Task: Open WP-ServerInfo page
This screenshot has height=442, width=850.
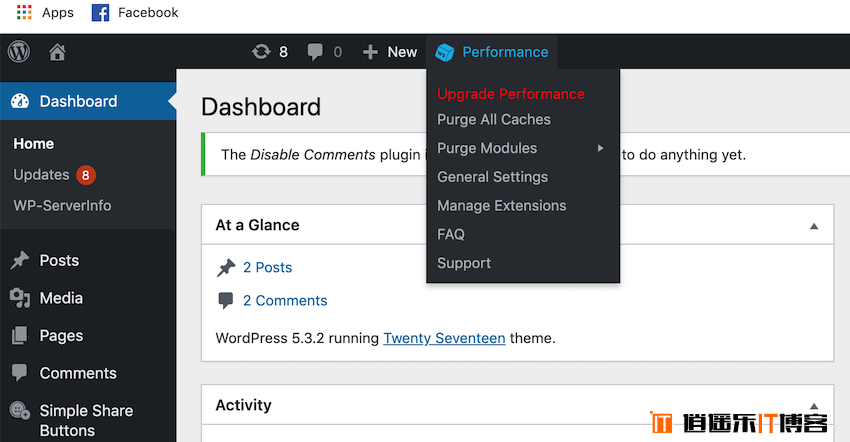Action: tap(62, 206)
